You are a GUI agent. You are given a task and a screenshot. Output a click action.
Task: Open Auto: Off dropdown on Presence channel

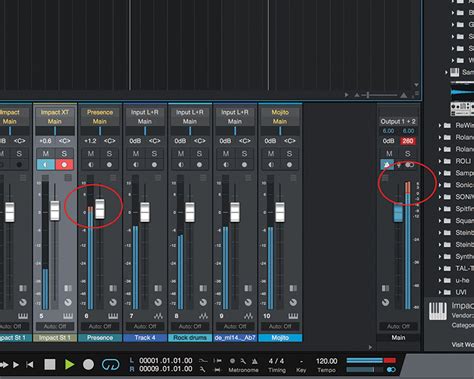click(100, 326)
